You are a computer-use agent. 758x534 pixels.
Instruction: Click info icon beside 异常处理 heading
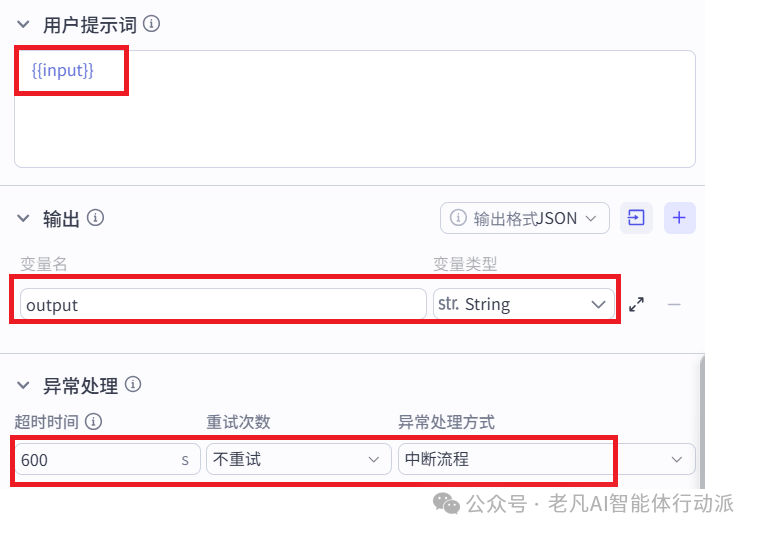[133, 385]
